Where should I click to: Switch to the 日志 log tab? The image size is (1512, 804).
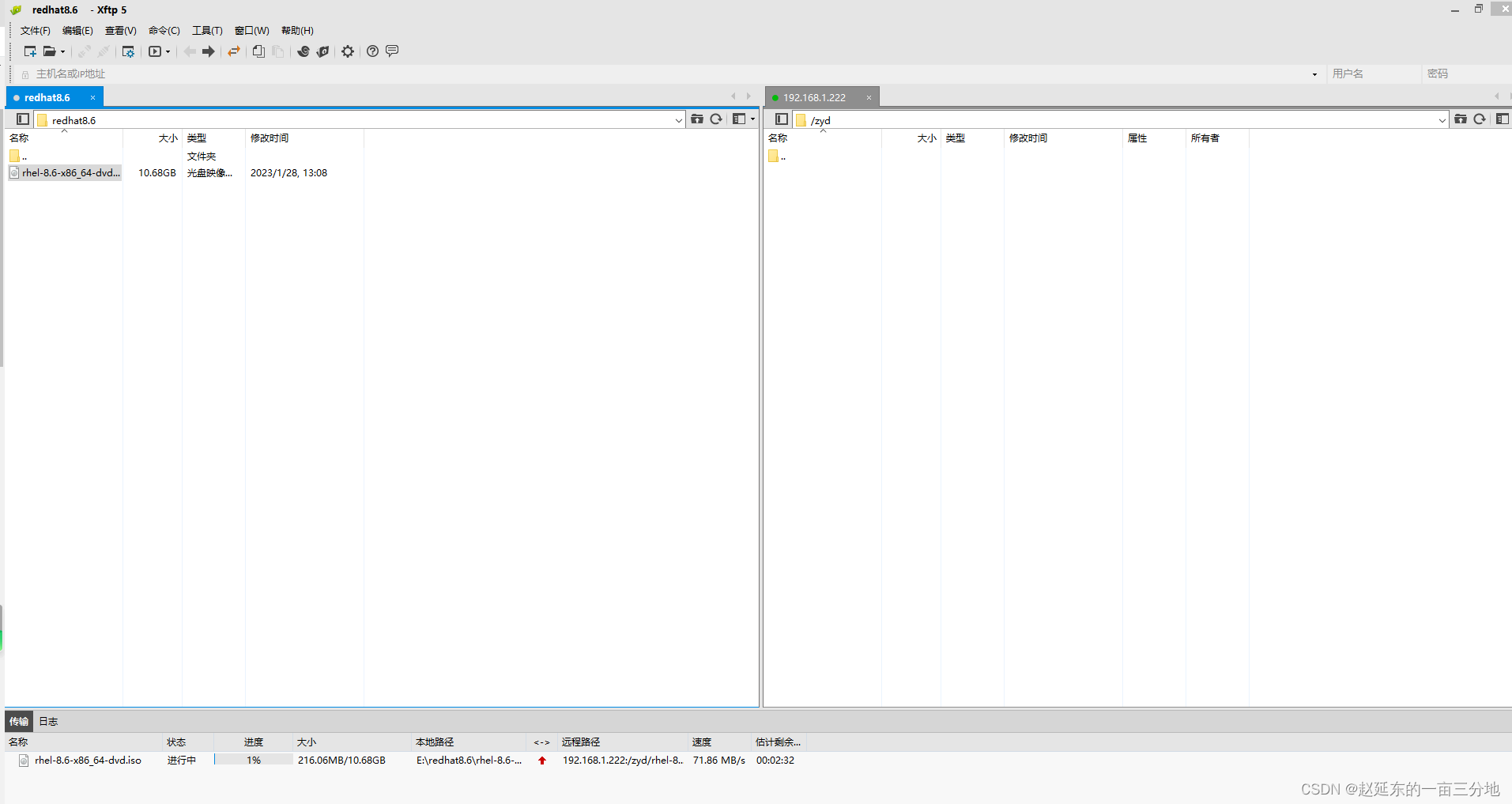(48, 721)
